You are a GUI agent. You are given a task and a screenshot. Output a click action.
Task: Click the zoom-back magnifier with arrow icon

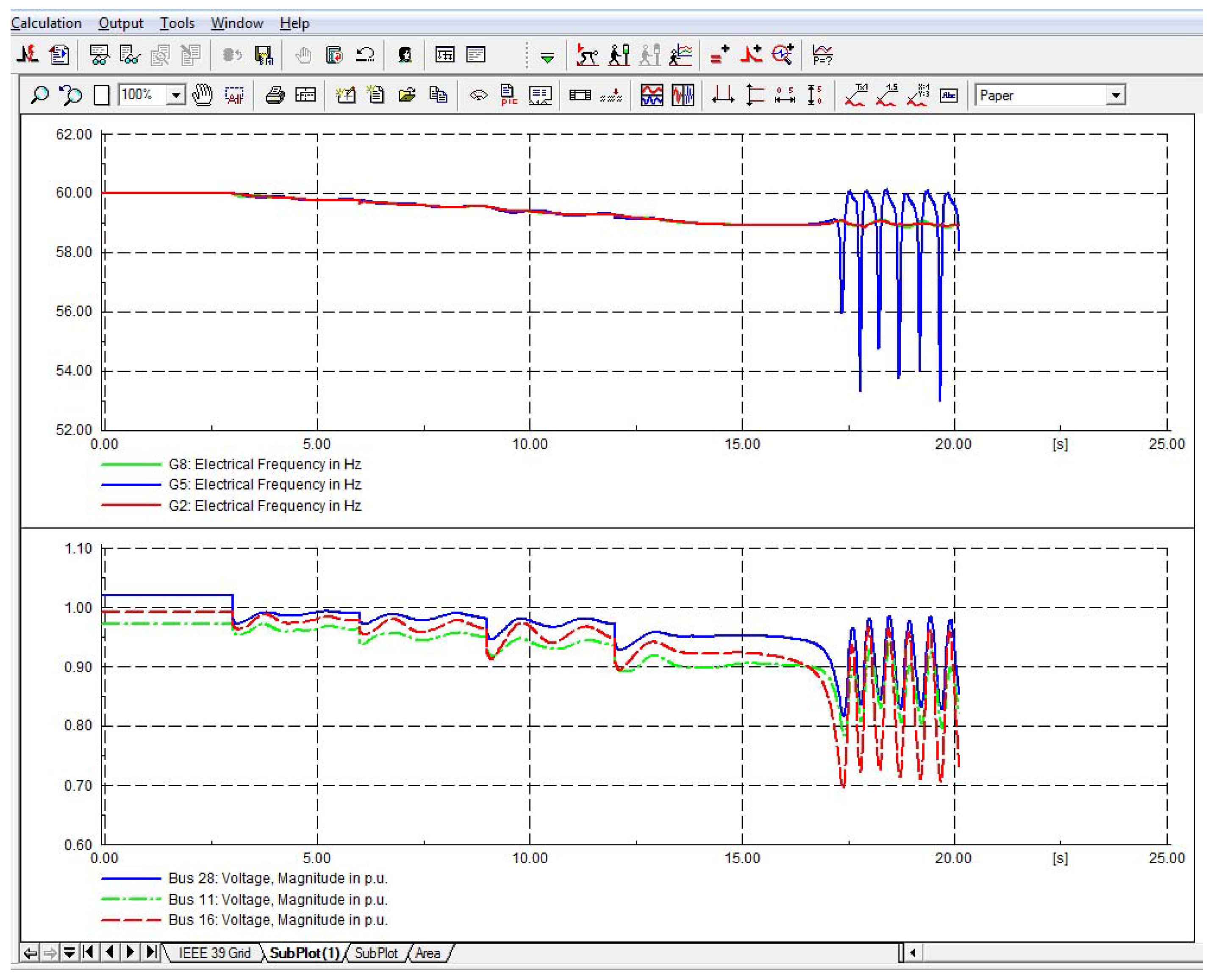click(x=71, y=95)
